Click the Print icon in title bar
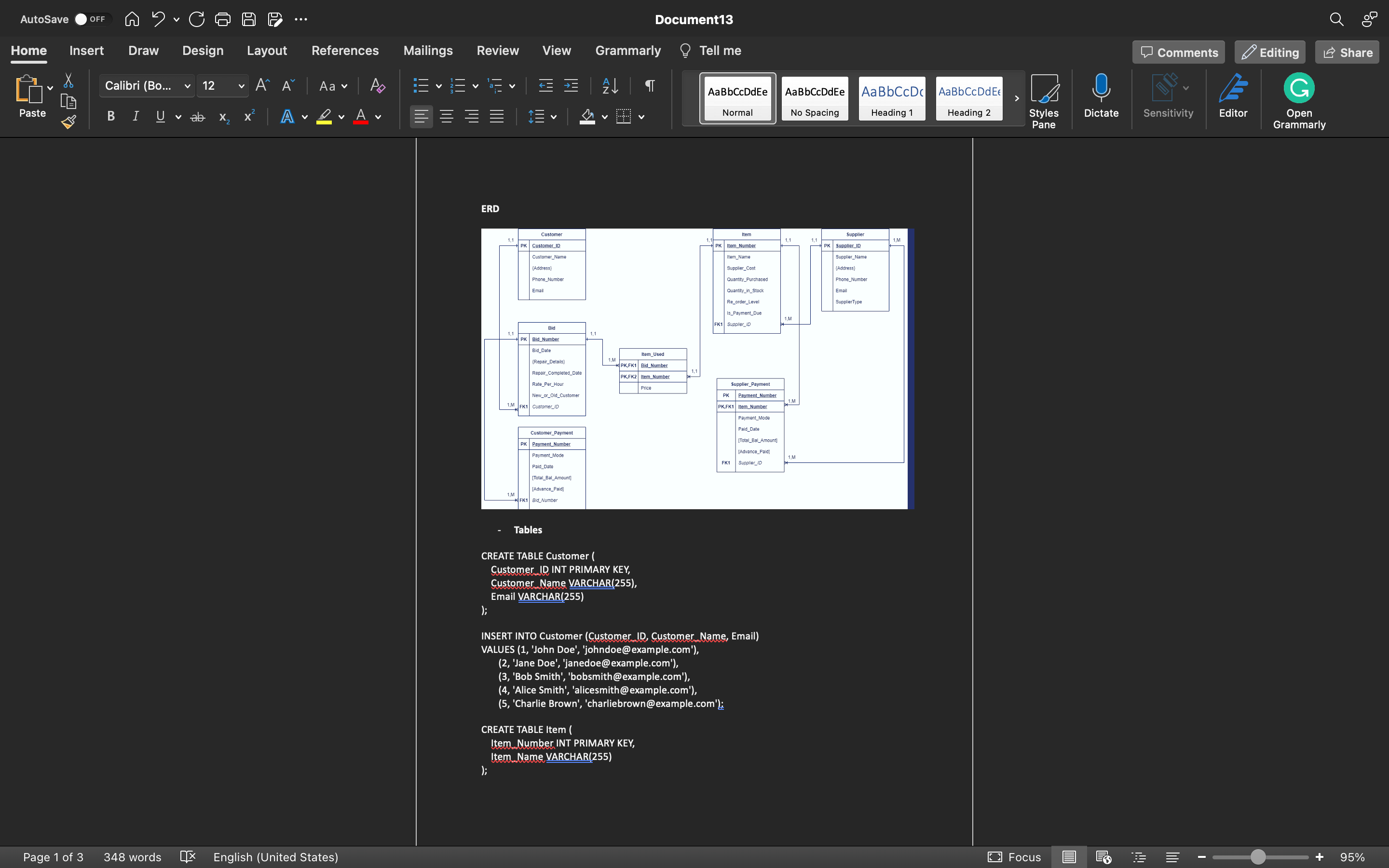 (x=222, y=19)
